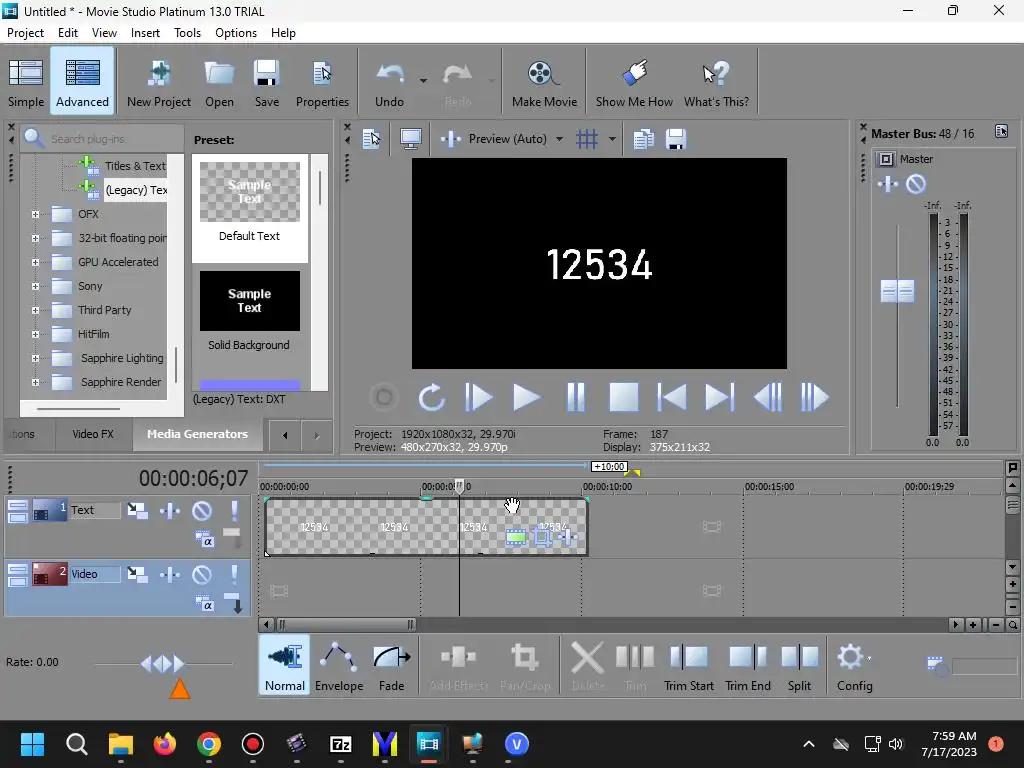Select Media Generators tab
1024x768 pixels.
pyautogui.click(x=197, y=434)
